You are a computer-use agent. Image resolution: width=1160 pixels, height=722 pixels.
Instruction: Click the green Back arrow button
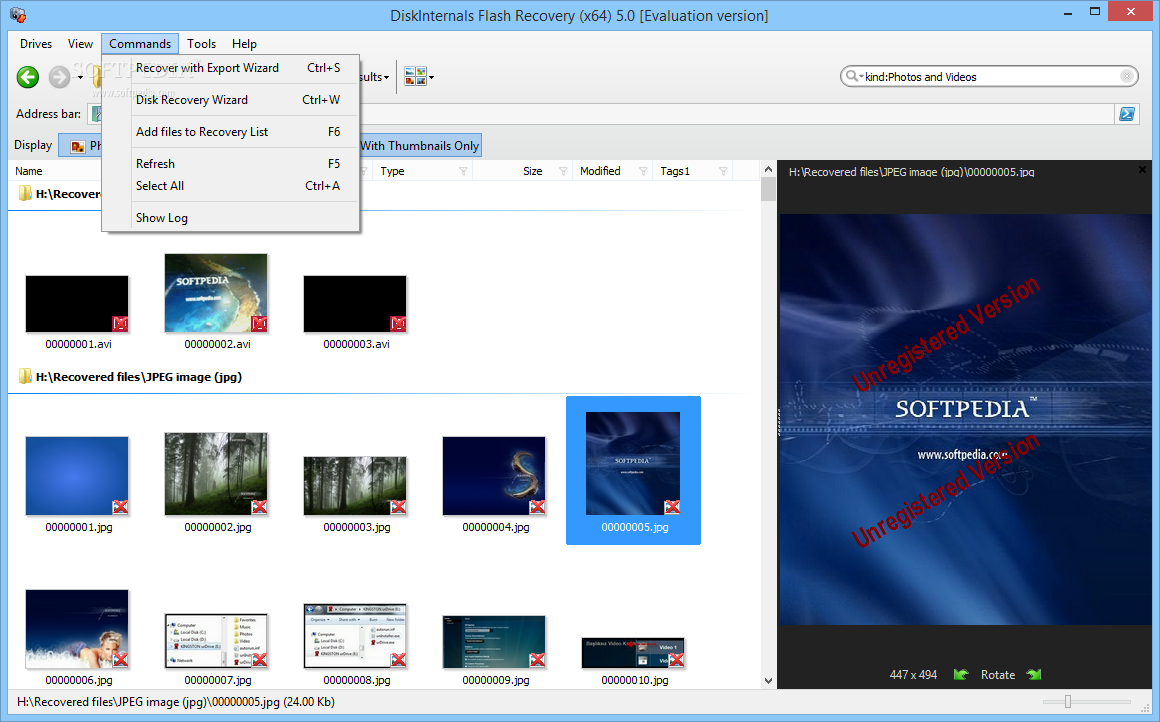click(28, 77)
